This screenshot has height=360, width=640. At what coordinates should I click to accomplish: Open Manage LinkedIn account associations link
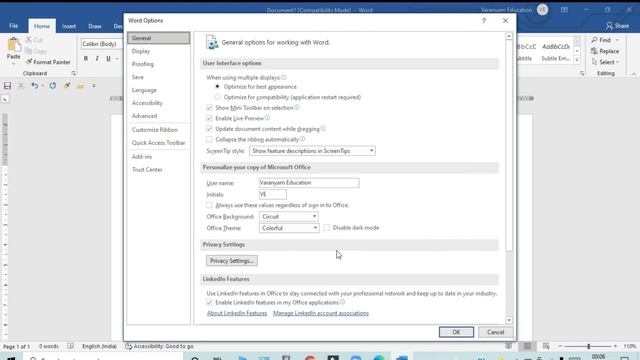pyautogui.click(x=321, y=313)
